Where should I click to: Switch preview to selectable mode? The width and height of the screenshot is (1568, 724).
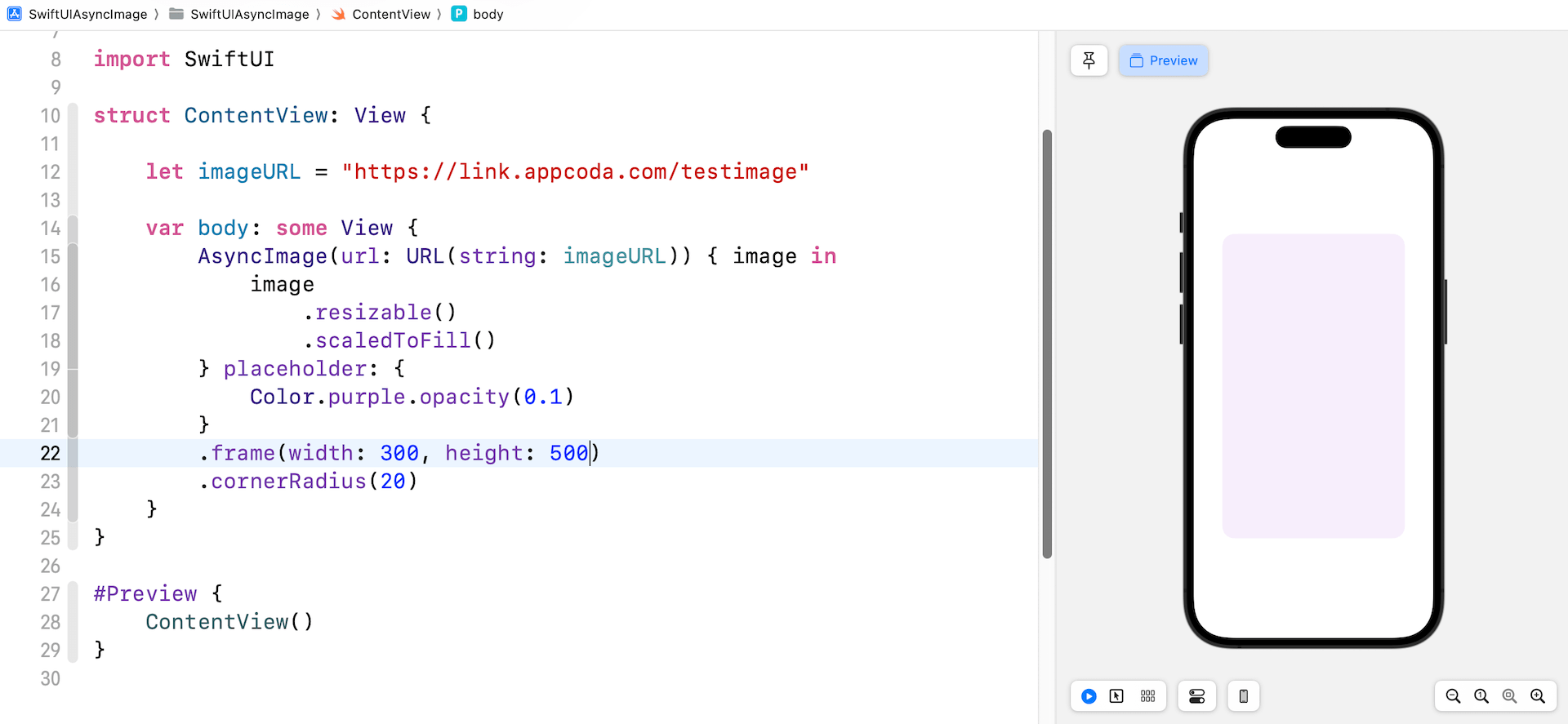click(x=1116, y=696)
